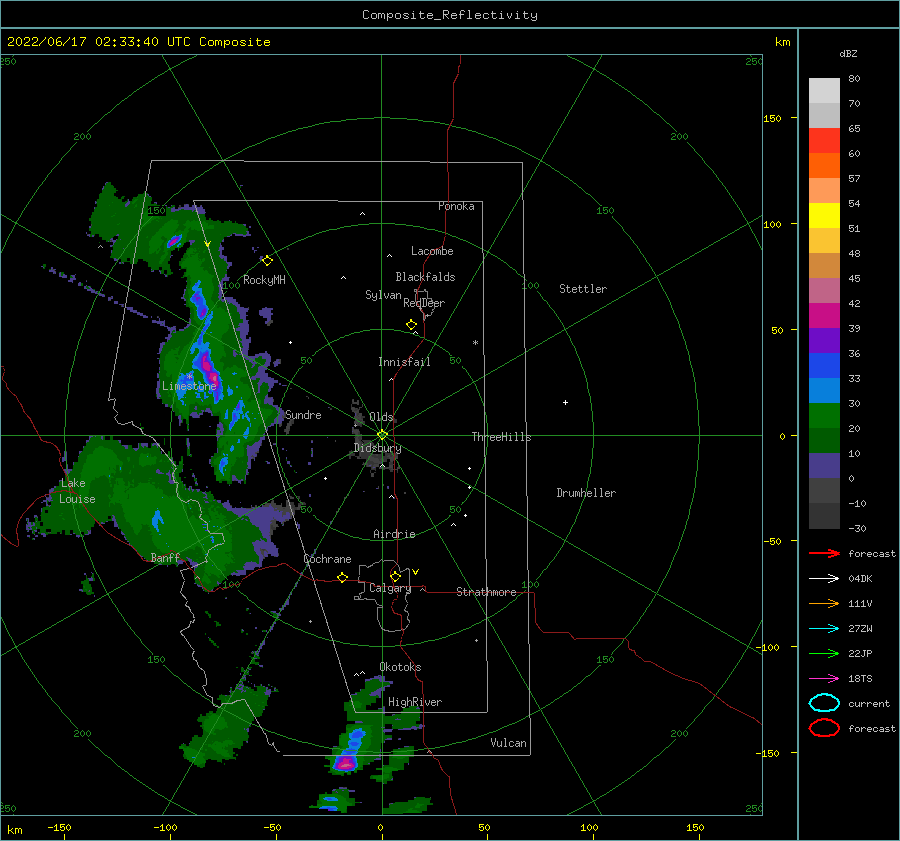Screen dimensions: 900x841
Task: Click the Stettler town label
Action: click(583, 289)
